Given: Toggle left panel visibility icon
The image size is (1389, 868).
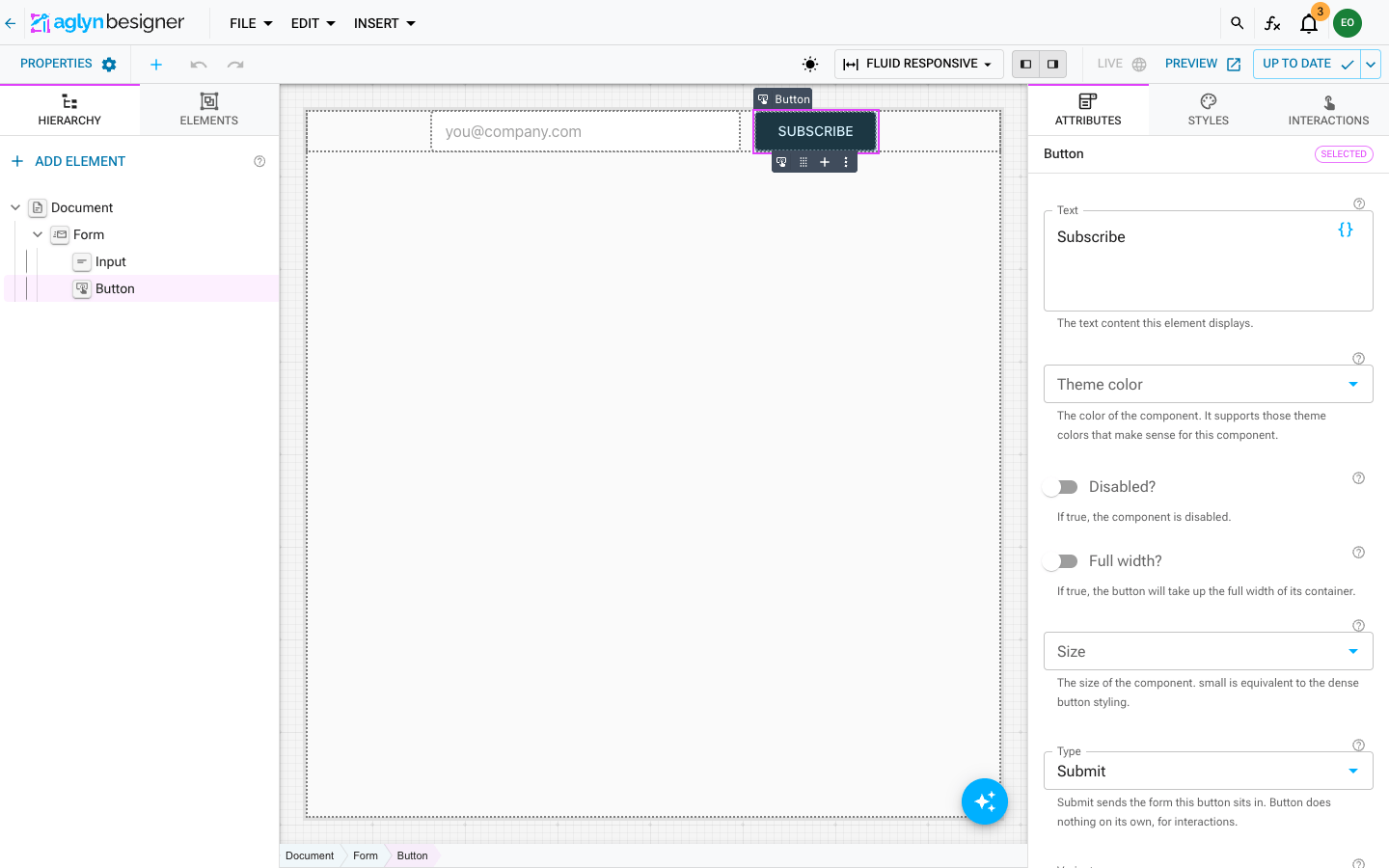Looking at the screenshot, I should pos(1025,65).
